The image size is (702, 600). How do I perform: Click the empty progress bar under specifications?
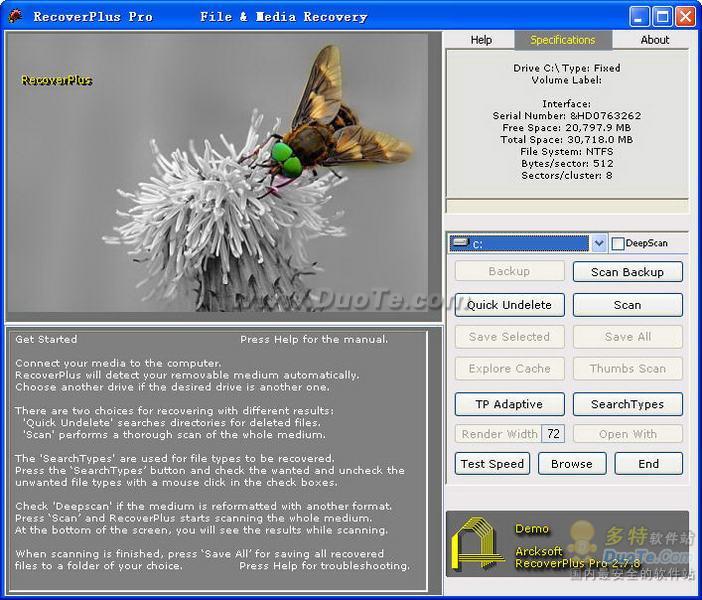click(567, 206)
